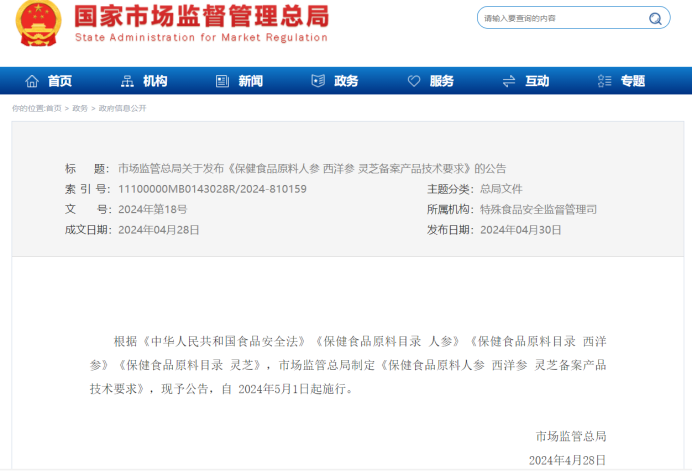Viewport: 692px width, 472px height.
Task: Click 总局文件 in the 主题分类 field
Action: pyautogui.click(x=501, y=188)
